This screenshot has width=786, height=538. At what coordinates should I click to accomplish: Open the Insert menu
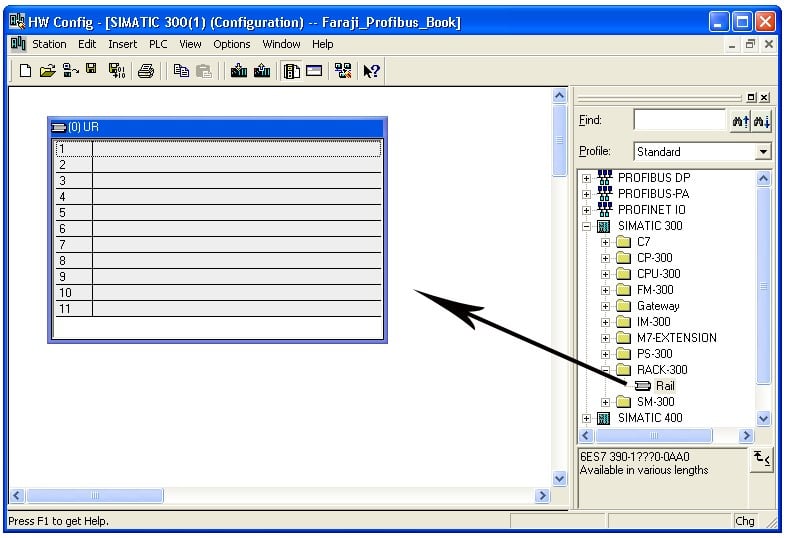(122, 44)
